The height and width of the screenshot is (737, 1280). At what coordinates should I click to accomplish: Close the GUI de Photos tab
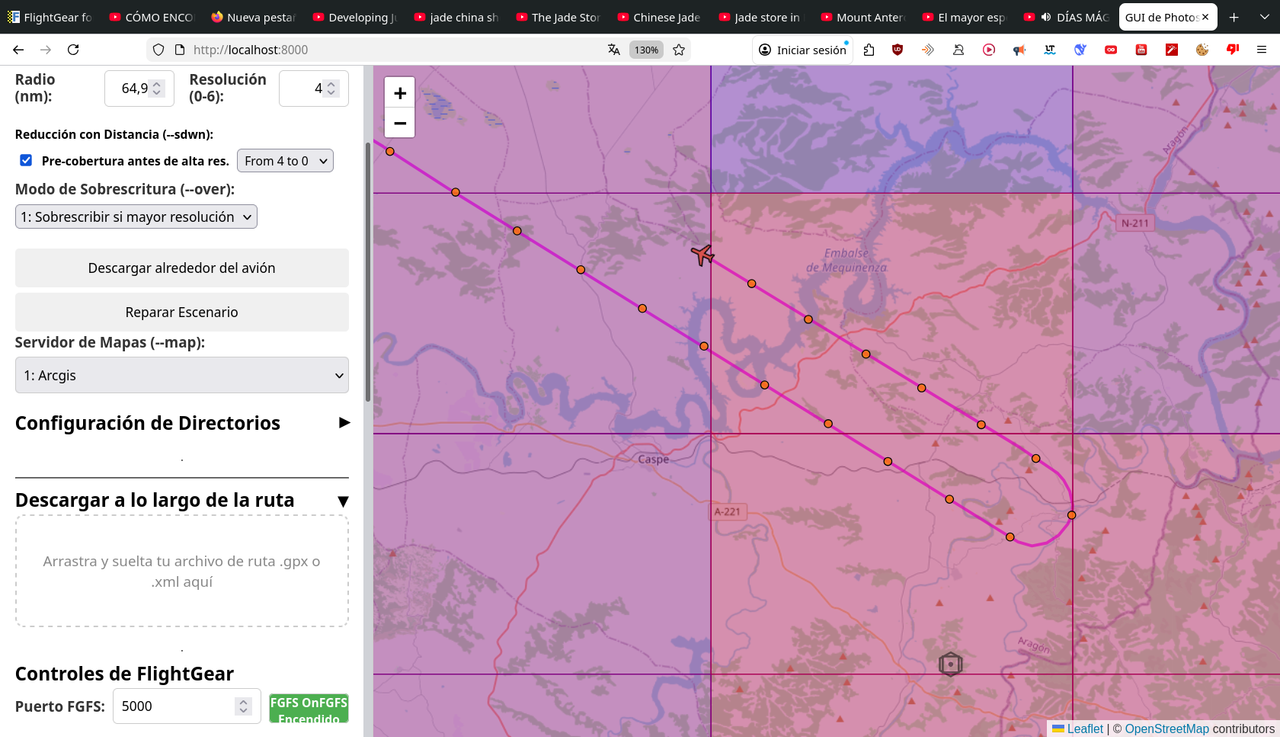coord(1205,17)
